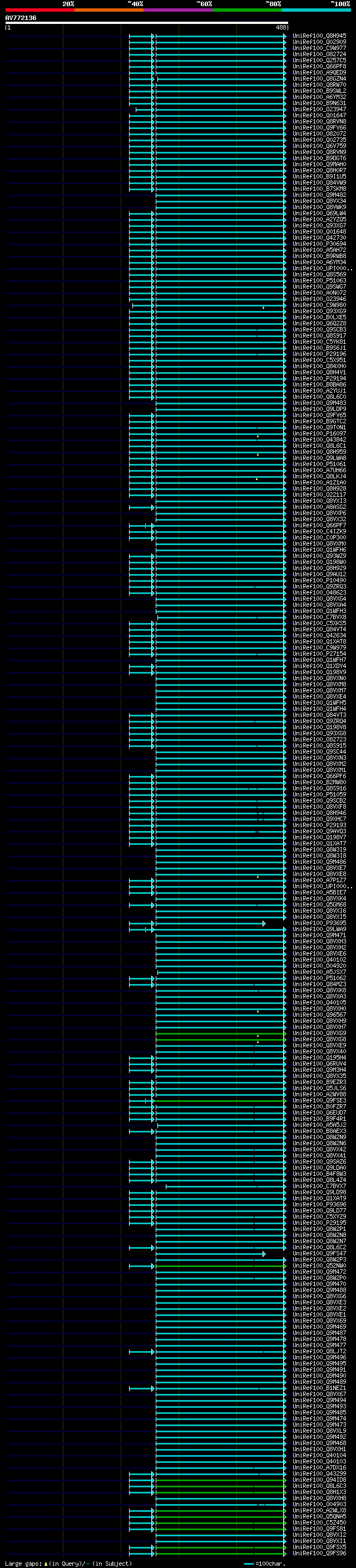Click the query end position 488

[x=280, y=27]
